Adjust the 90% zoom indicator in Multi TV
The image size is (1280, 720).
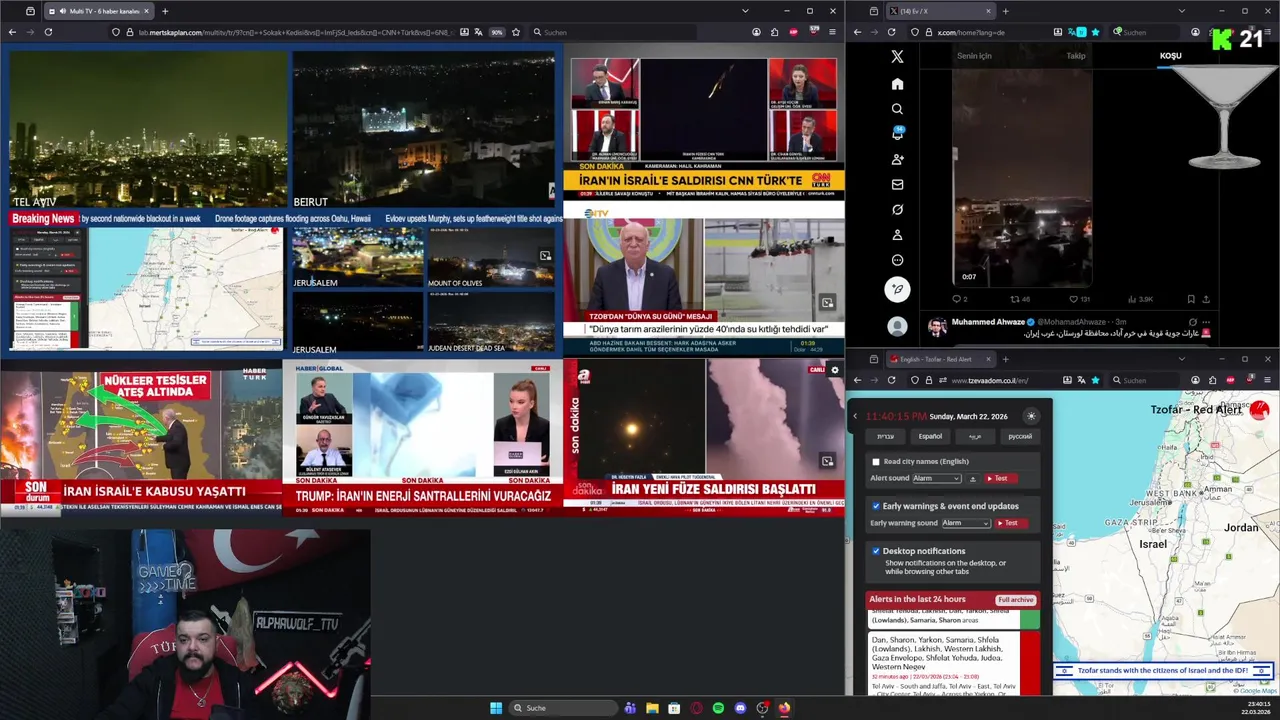point(497,32)
